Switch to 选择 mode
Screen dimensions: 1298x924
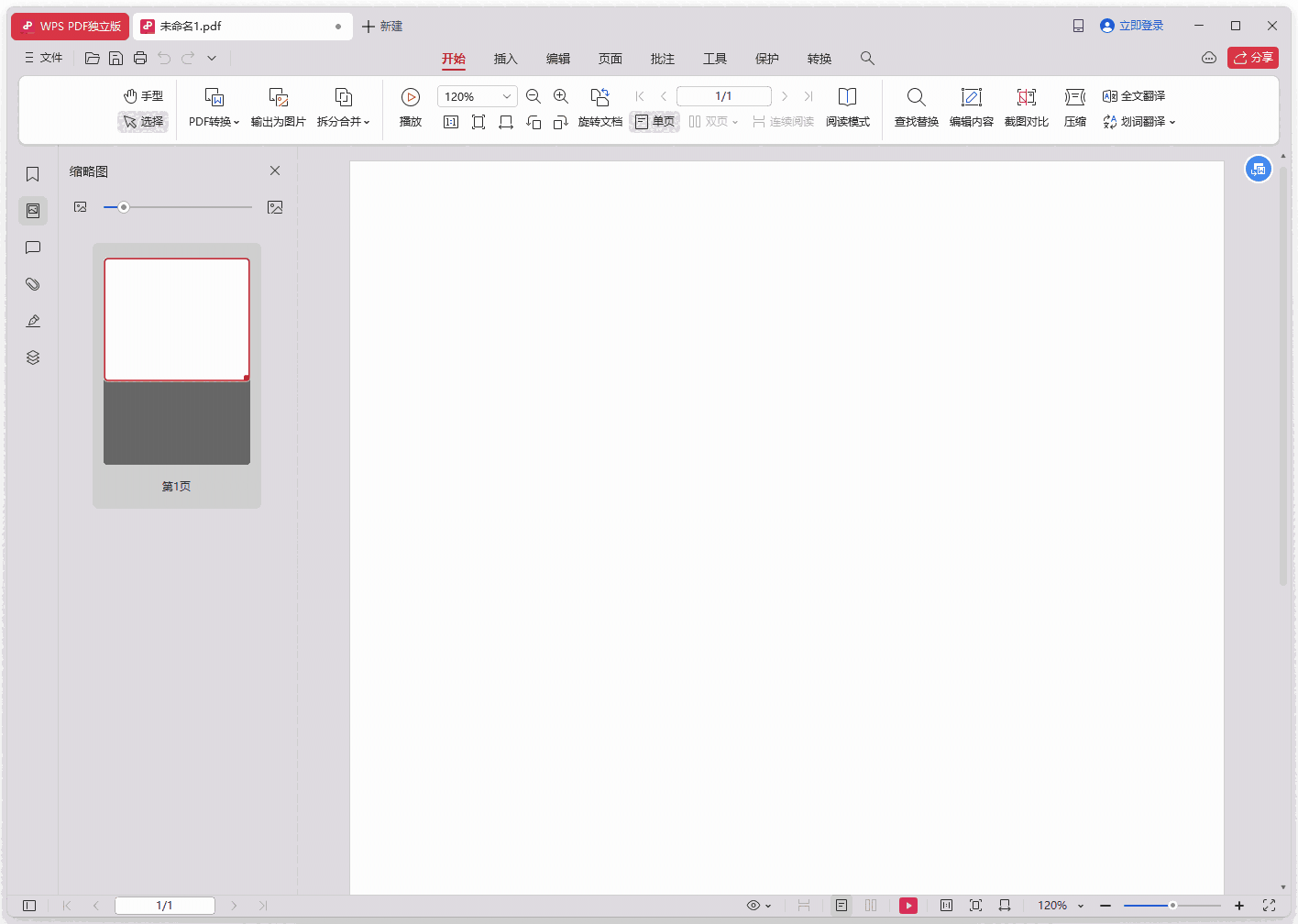point(142,120)
